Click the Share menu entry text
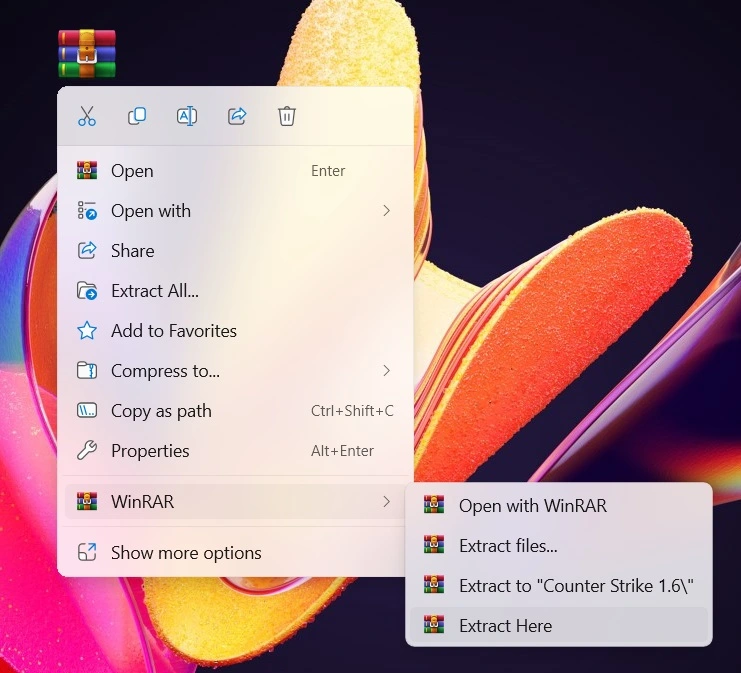 click(x=132, y=251)
